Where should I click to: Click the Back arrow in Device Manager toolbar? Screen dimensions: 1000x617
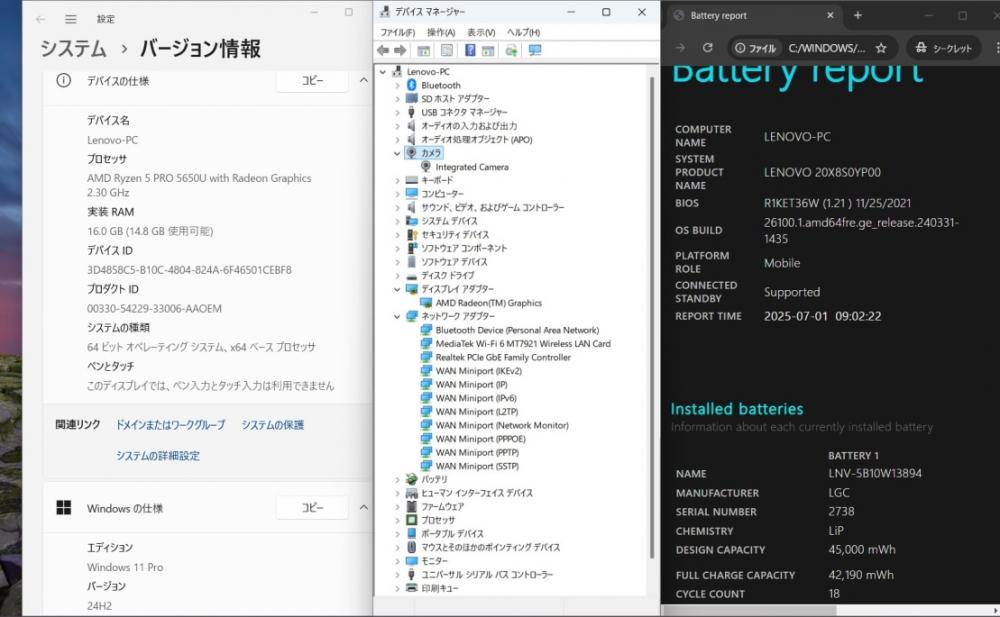(383, 50)
